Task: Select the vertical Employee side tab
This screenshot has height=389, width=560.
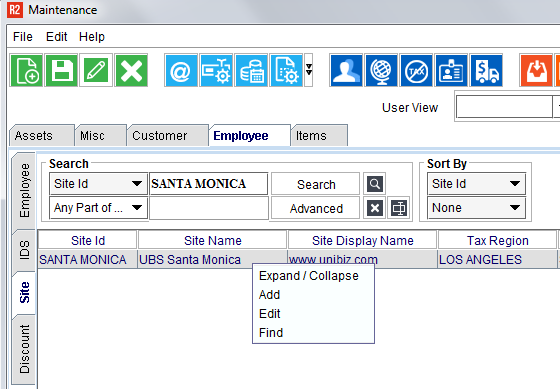Action: point(24,191)
